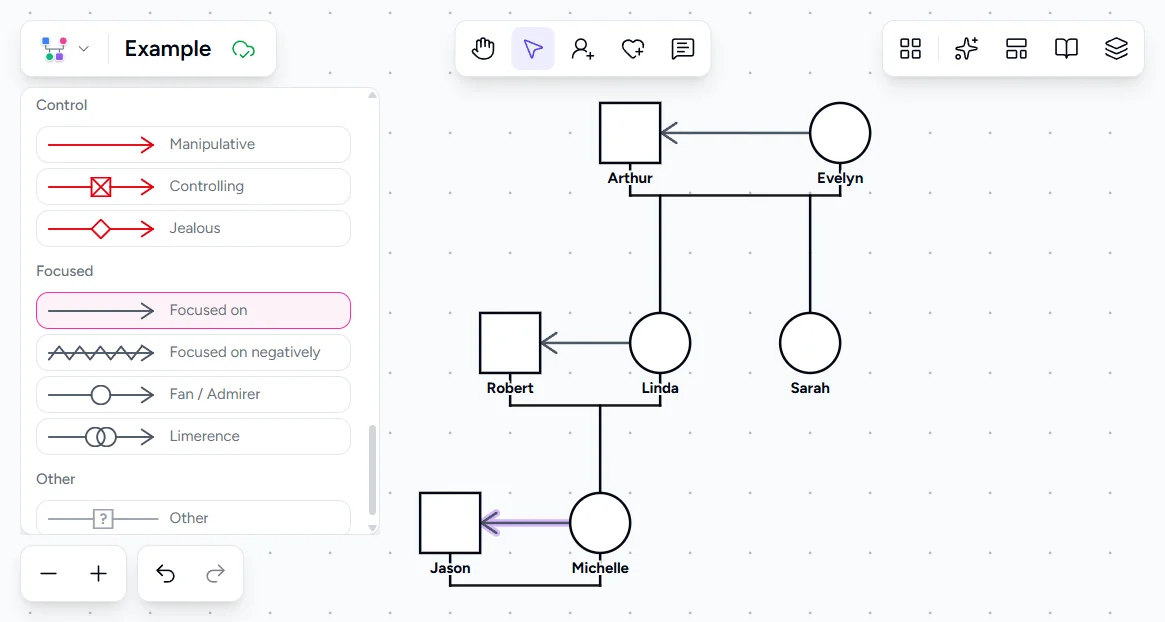1165x622 pixels.
Task: Select Arthur's square node
Action: point(630,133)
